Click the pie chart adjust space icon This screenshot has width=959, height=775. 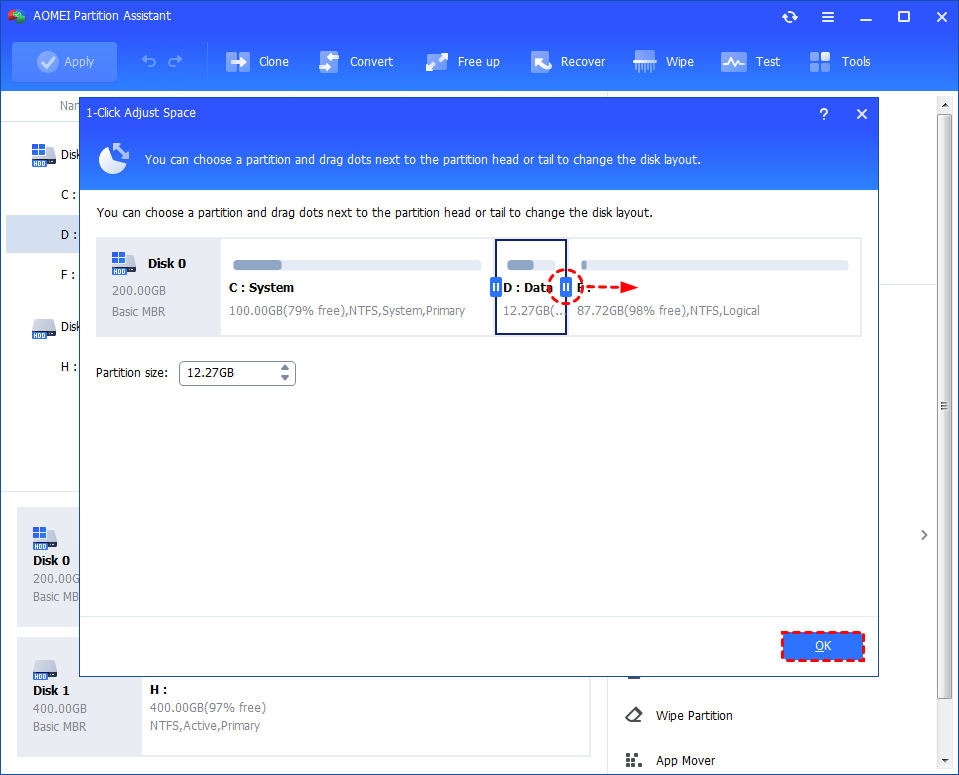click(114, 159)
